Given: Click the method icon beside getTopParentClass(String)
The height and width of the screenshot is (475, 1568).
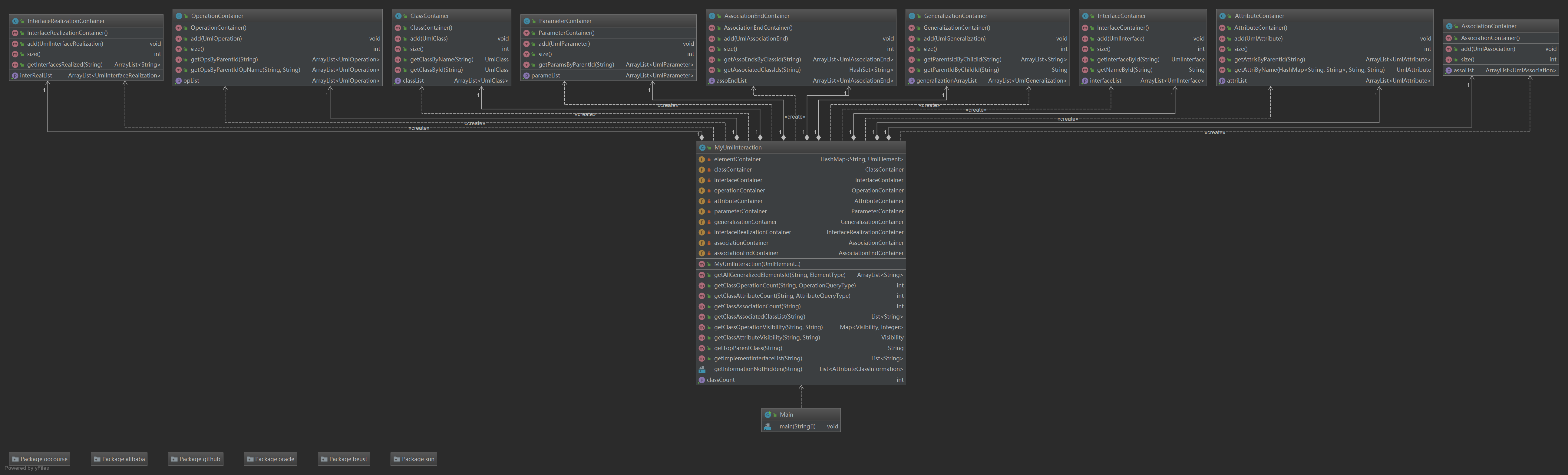Looking at the screenshot, I should pyautogui.click(x=702, y=349).
